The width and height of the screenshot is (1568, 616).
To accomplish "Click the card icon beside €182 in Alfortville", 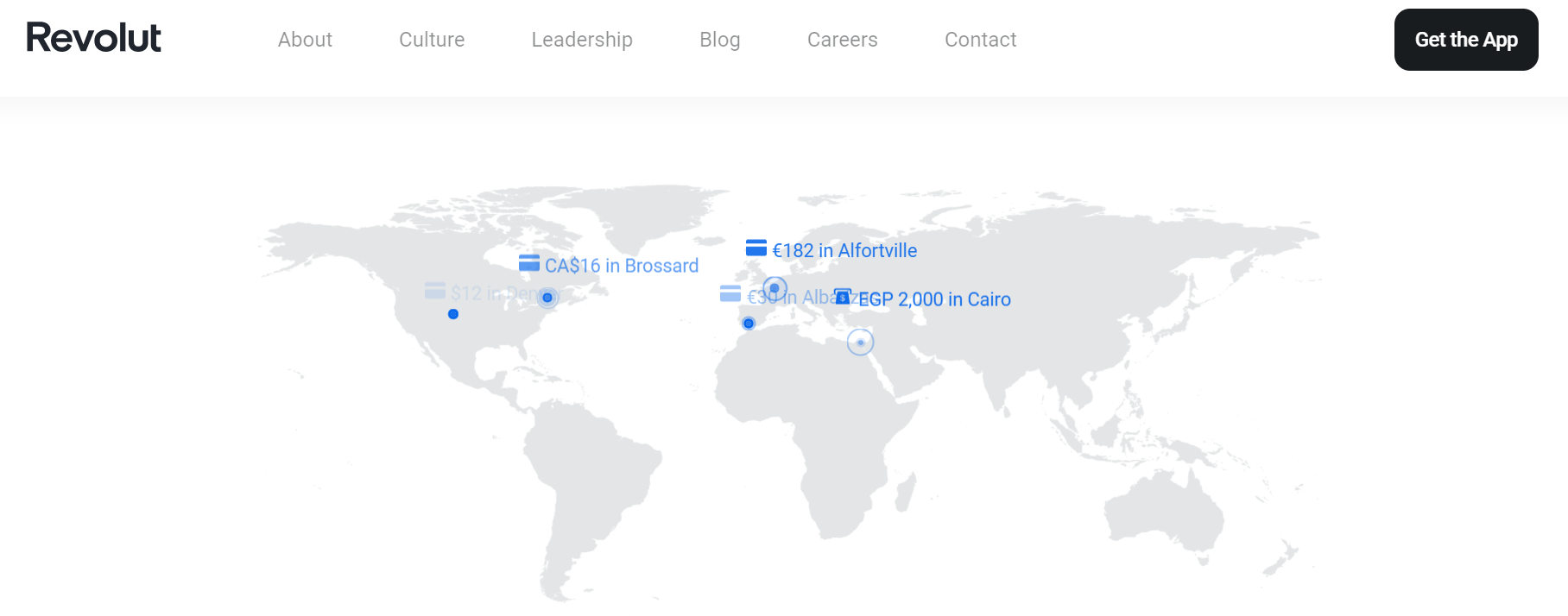I will pyautogui.click(x=756, y=248).
